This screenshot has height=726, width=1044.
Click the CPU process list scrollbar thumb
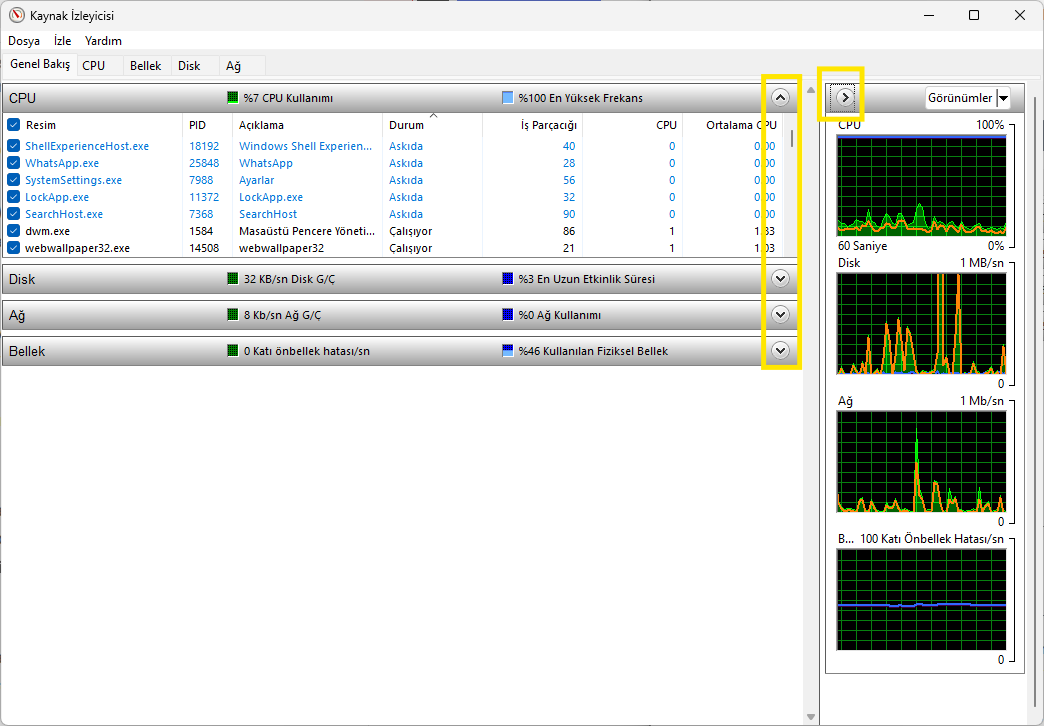(x=792, y=138)
